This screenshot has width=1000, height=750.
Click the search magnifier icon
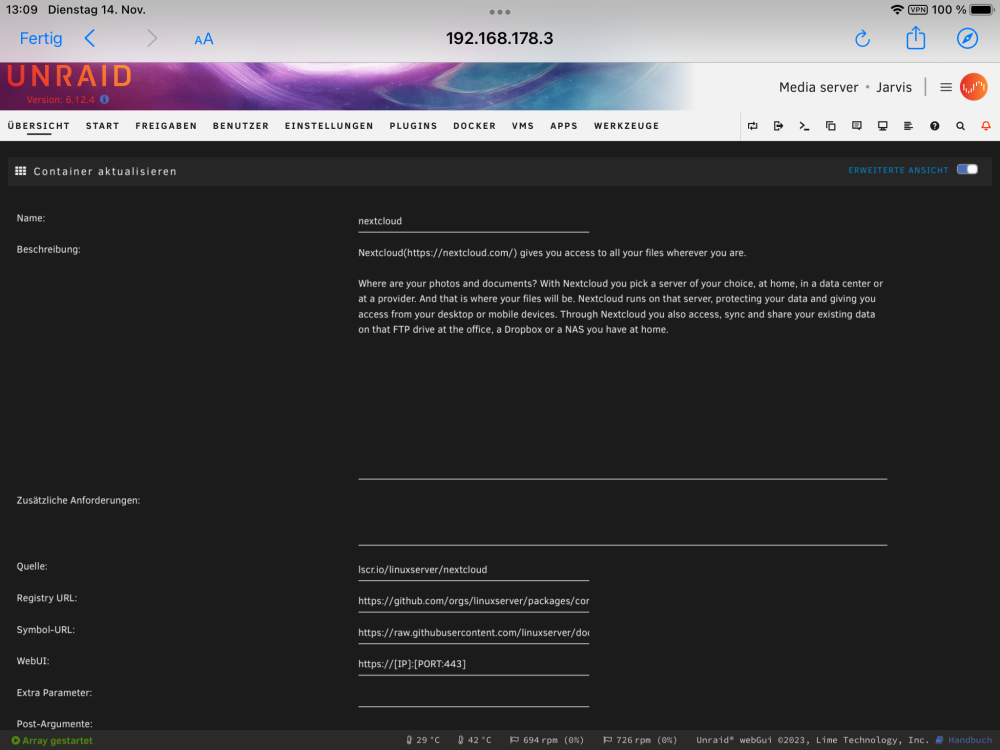[960, 126]
